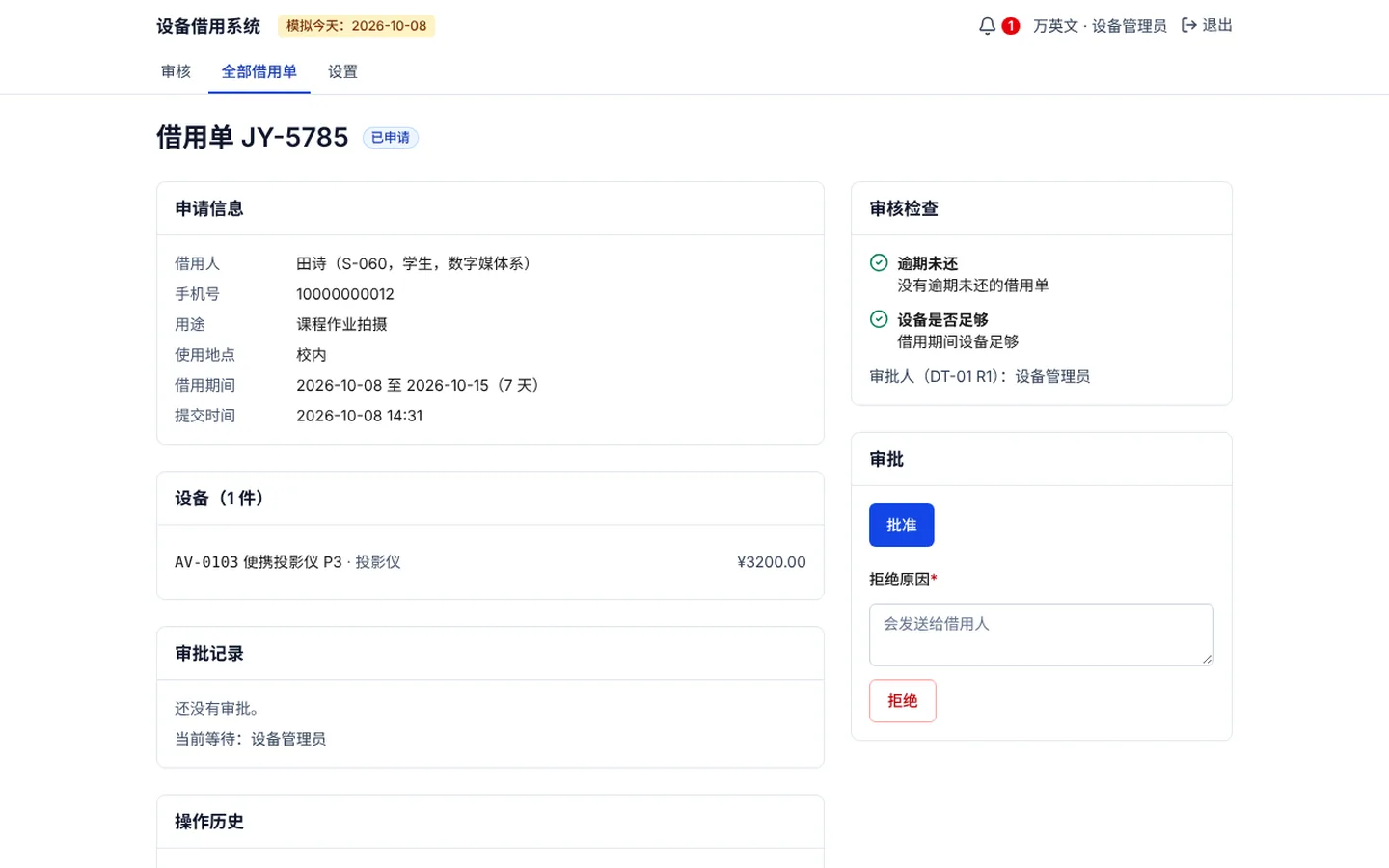The image size is (1389, 868).
Task: Click purpose value 课程作业拍摄
Action: (341, 324)
